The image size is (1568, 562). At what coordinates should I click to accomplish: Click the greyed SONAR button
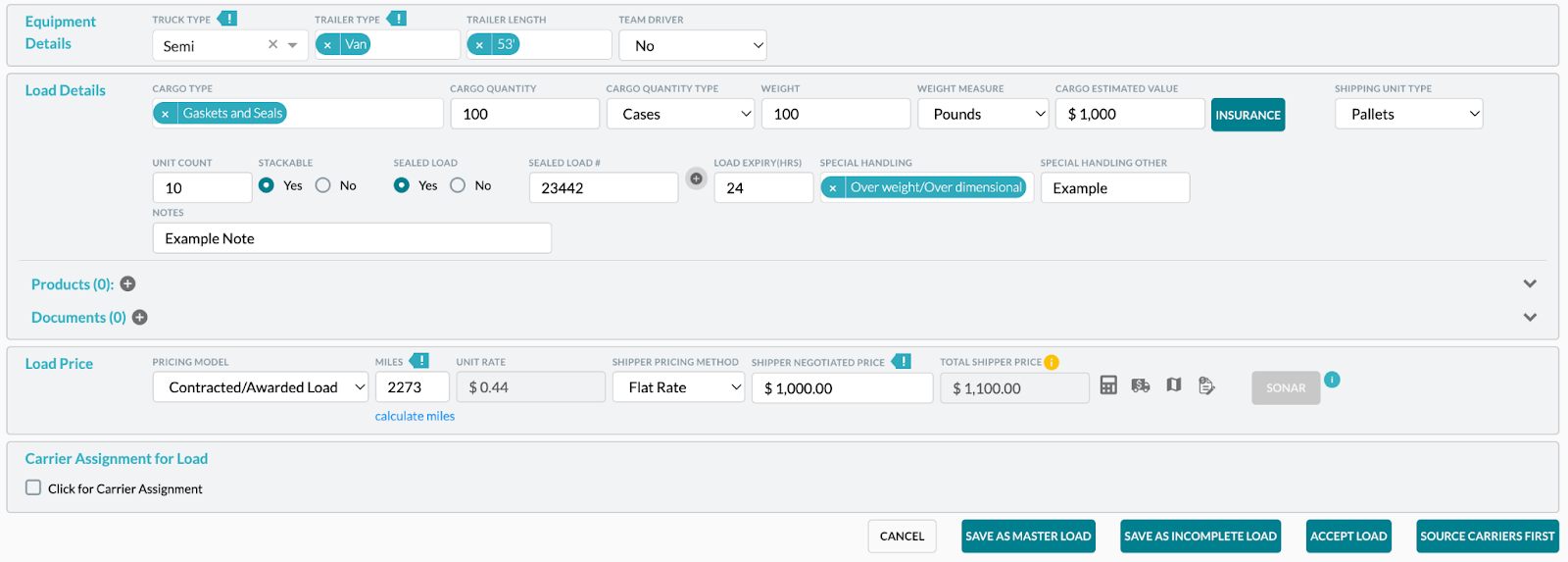pos(1286,388)
